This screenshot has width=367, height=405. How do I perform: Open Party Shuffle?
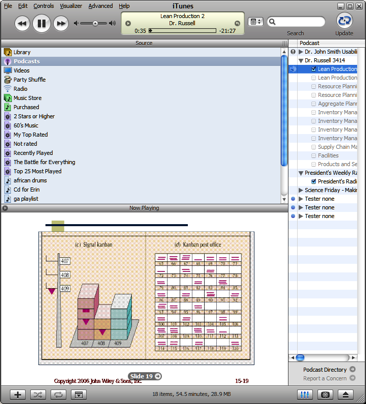(141, 80)
